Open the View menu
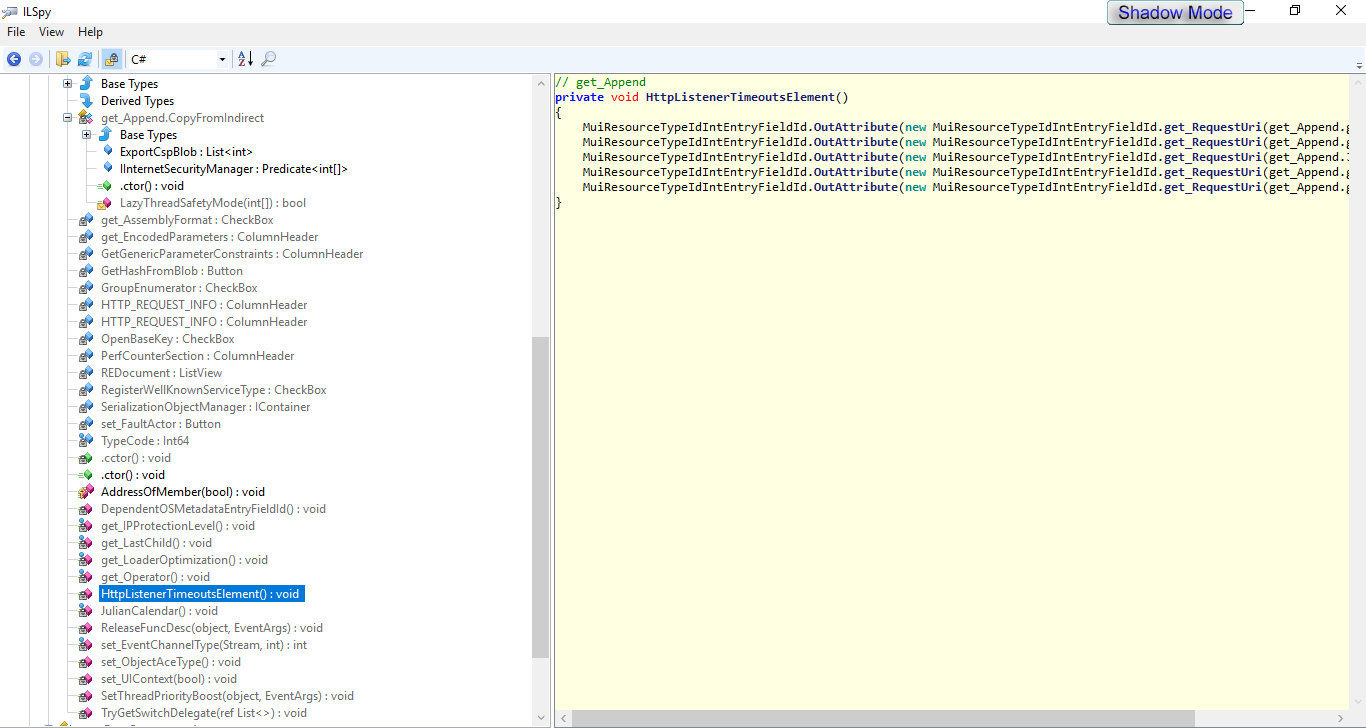The image size is (1366, 728). 52,32
